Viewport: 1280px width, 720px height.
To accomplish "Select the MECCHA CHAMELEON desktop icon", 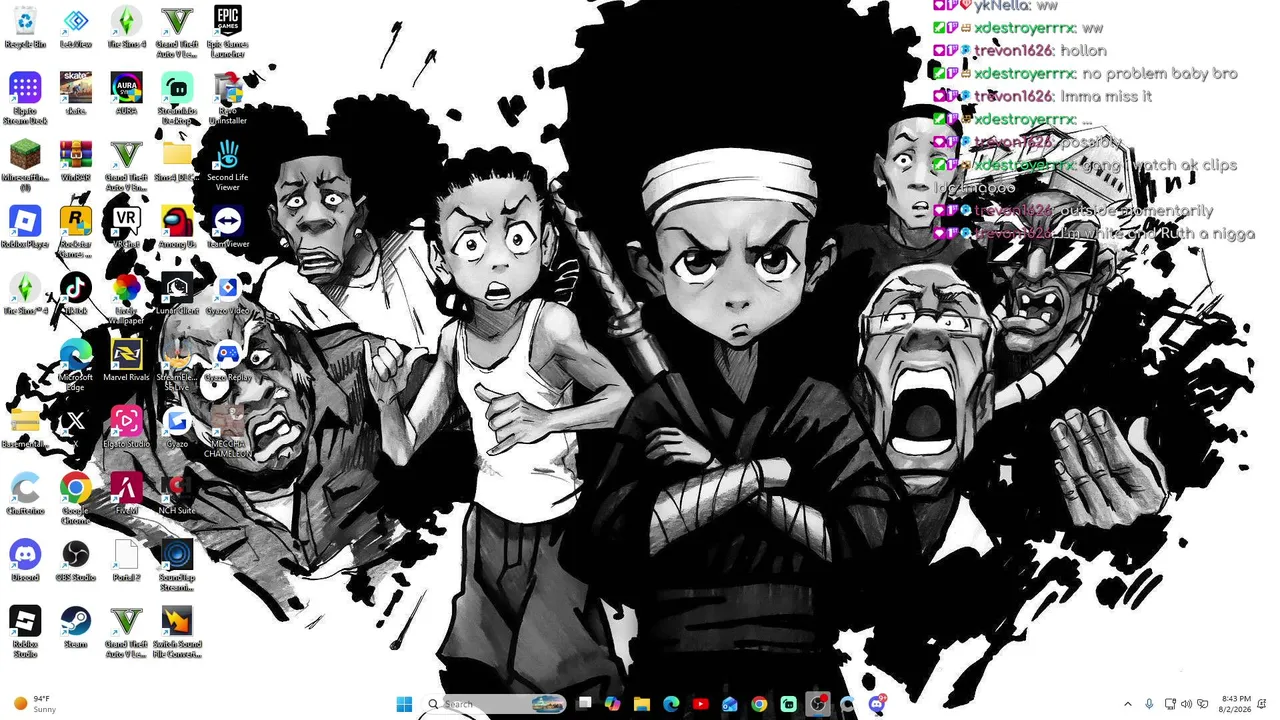I will (x=227, y=432).
